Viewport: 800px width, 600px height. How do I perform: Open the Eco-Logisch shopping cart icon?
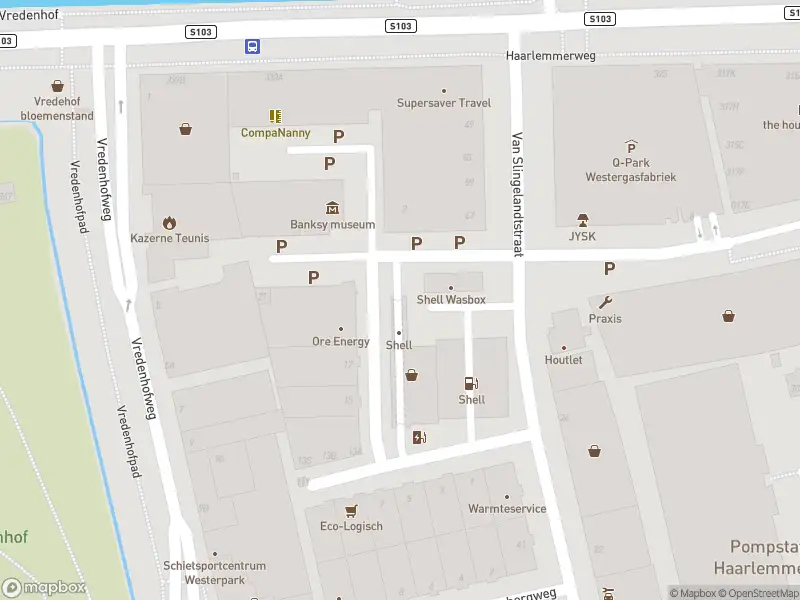point(351,511)
